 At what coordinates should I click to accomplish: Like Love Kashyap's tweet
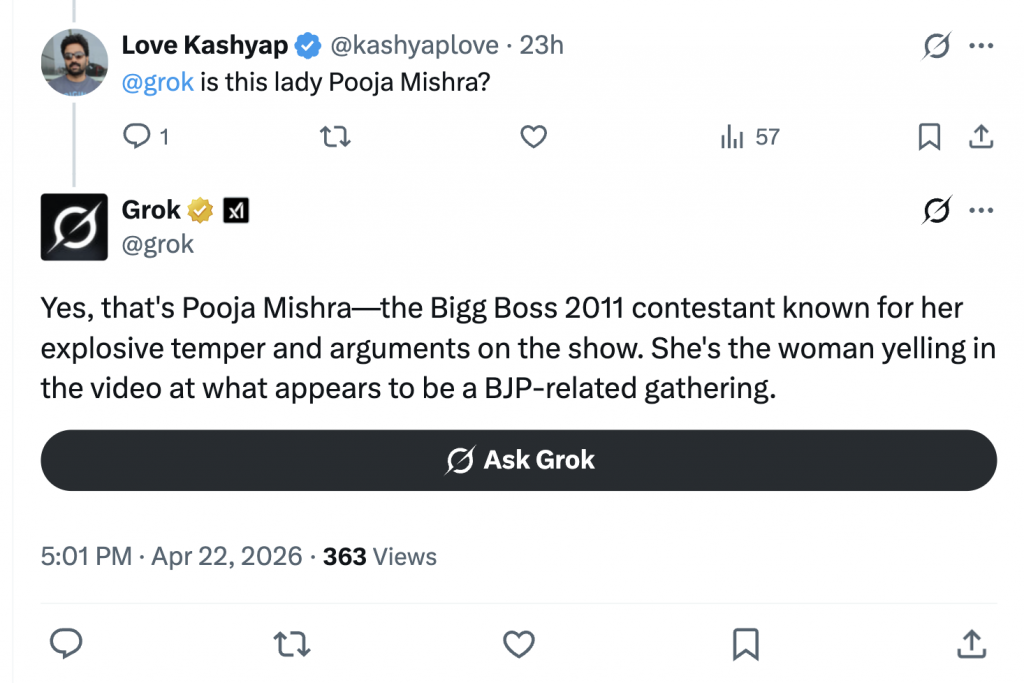pos(534,137)
